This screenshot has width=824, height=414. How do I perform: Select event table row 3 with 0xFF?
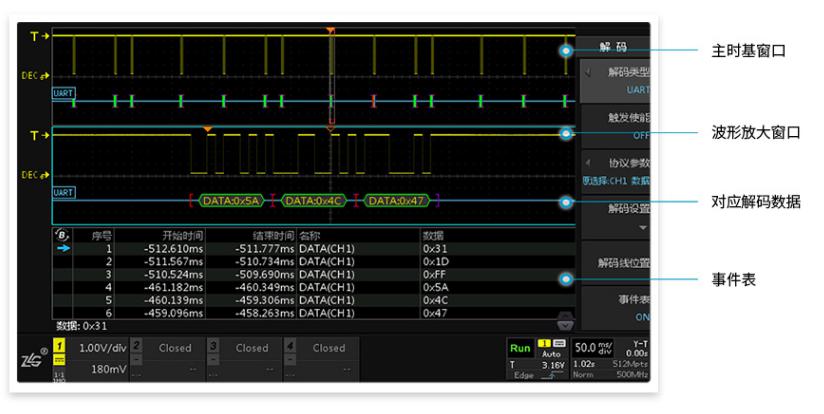point(314,274)
